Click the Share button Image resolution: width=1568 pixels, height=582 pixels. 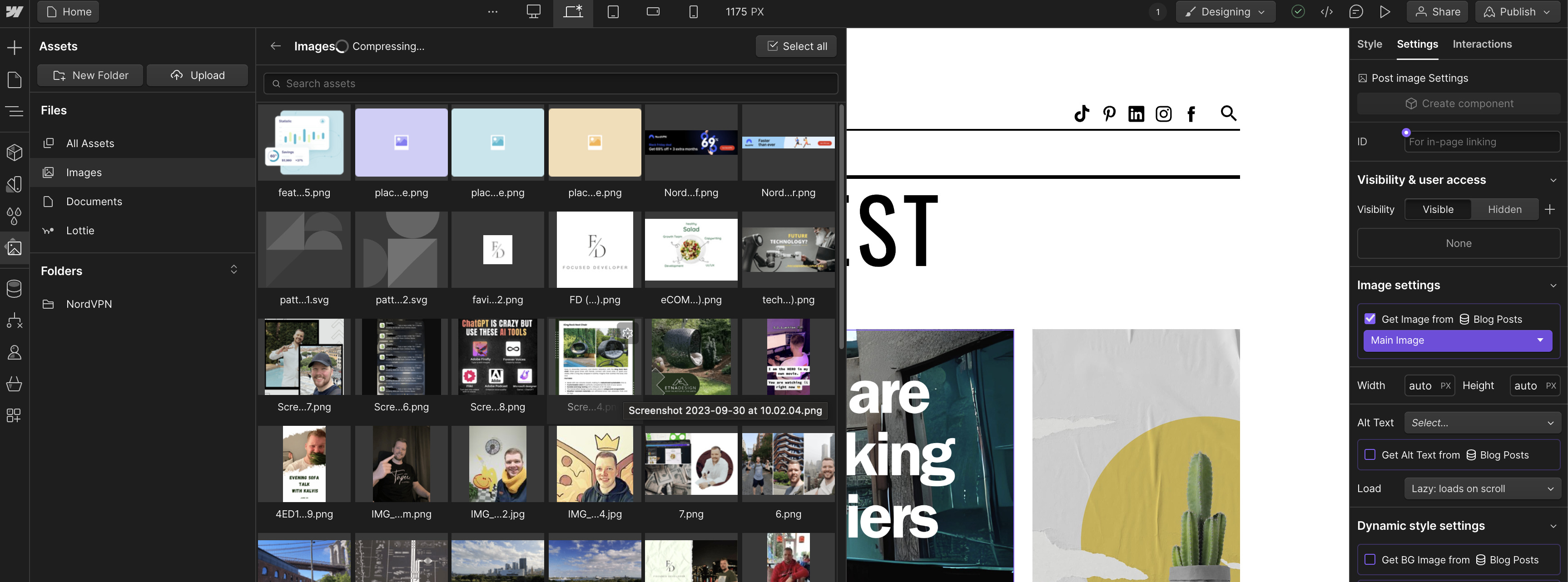1437,11
